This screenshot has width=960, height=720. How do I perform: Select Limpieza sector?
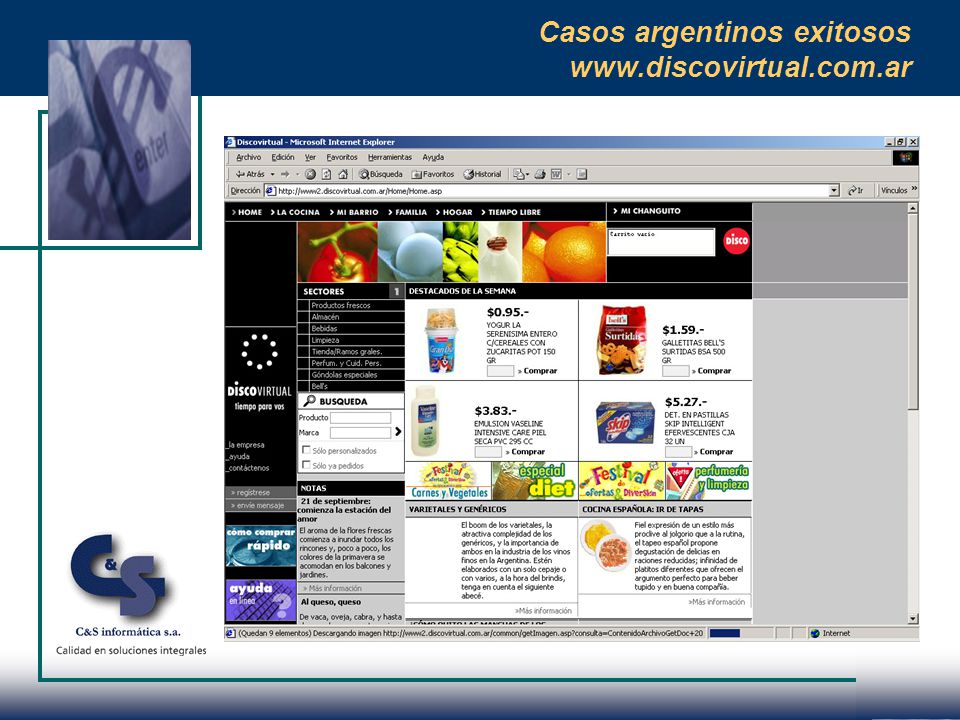click(x=325, y=340)
